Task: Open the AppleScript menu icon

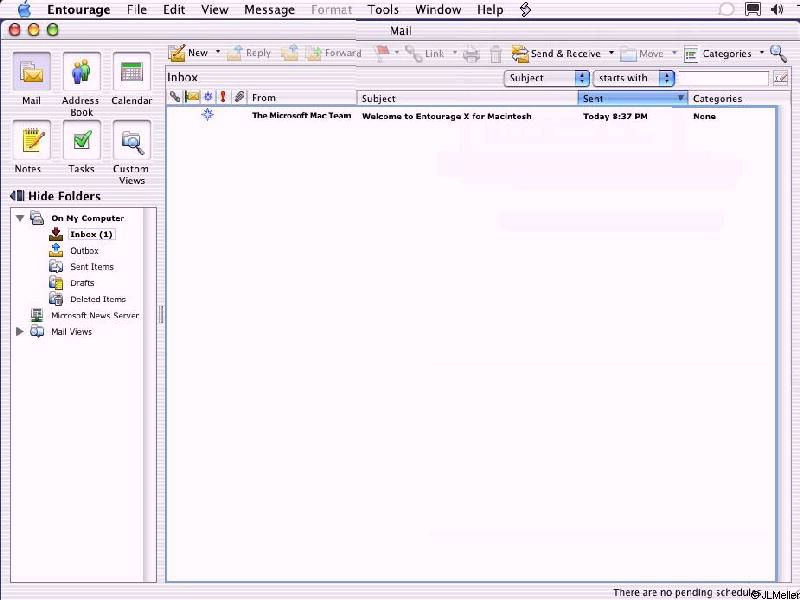Action: point(526,10)
